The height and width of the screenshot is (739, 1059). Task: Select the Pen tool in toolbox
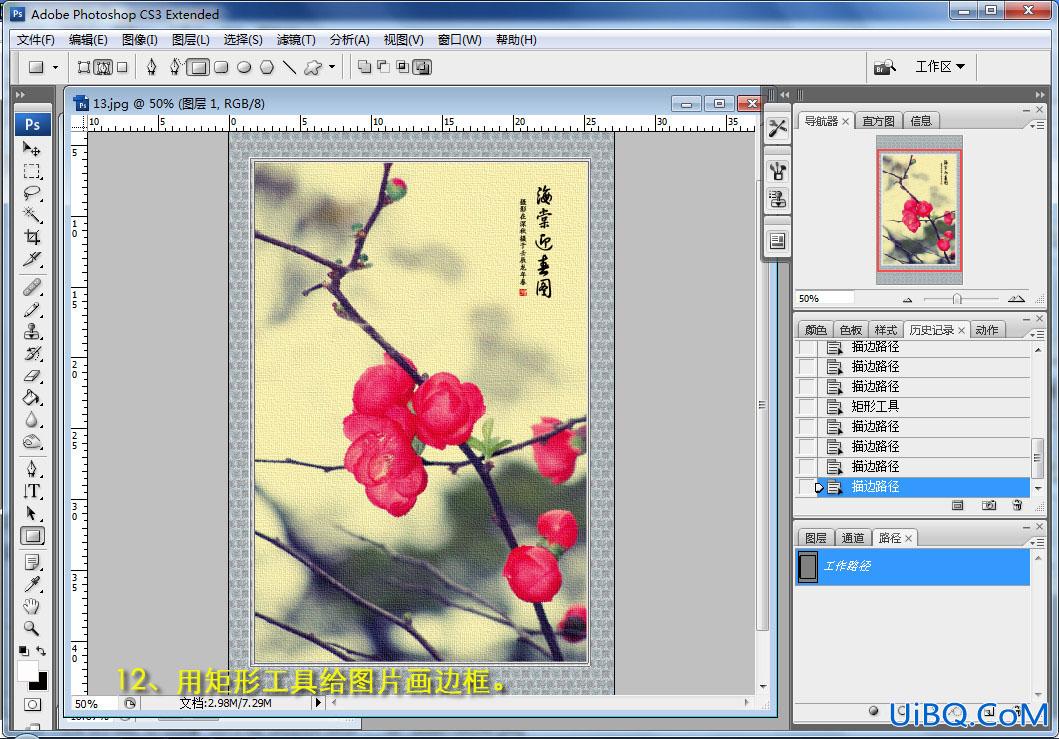click(32, 469)
